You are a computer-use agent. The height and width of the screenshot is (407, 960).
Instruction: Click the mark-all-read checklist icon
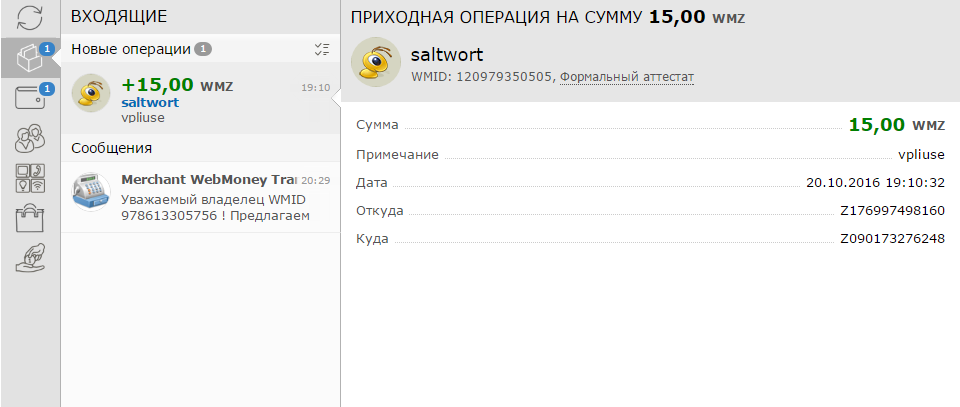pos(322,50)
